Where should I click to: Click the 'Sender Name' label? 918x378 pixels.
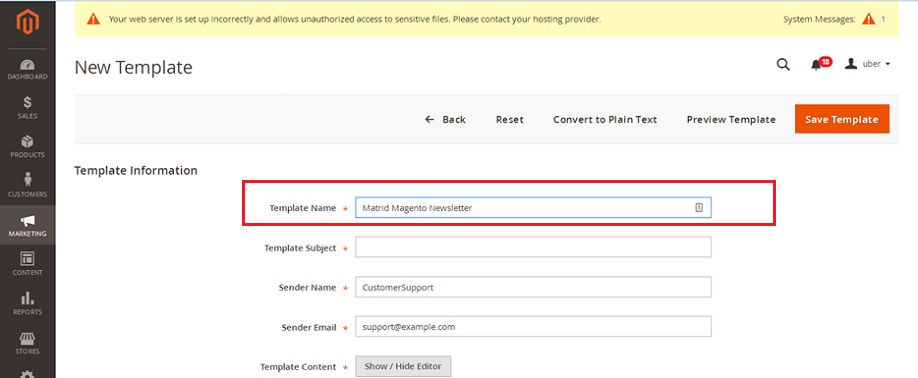click(307, 288)
